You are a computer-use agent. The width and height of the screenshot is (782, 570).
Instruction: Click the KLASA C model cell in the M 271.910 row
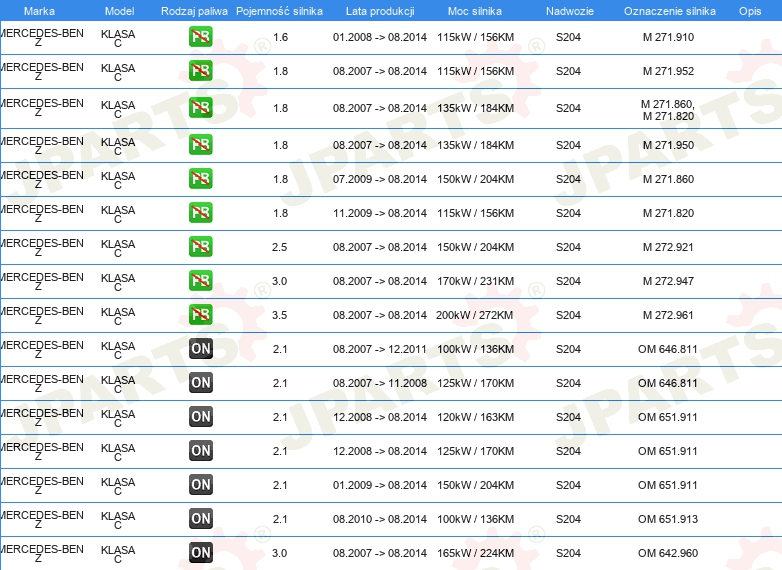[118, 38]
